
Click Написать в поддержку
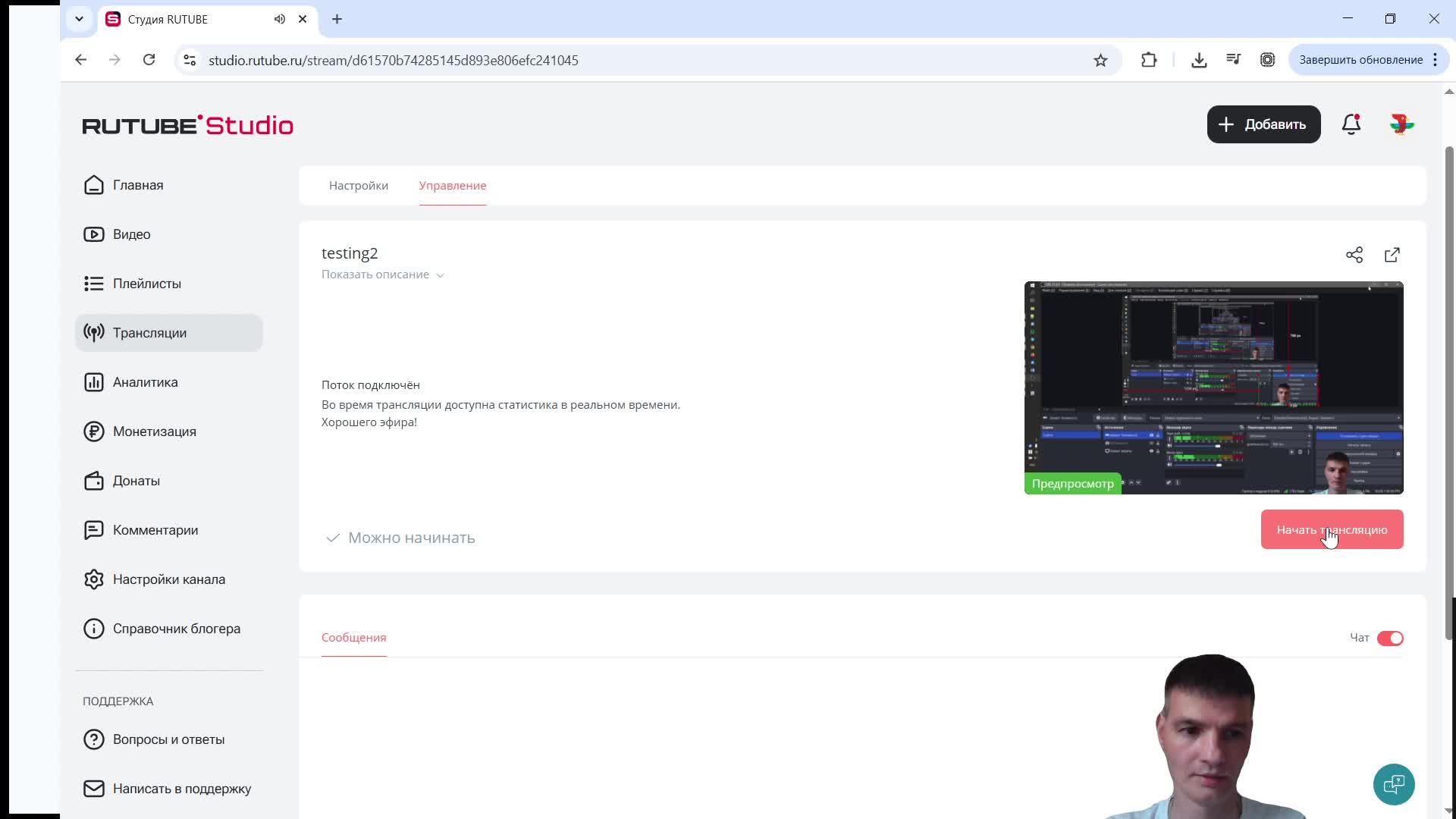(x=168, y=789)
